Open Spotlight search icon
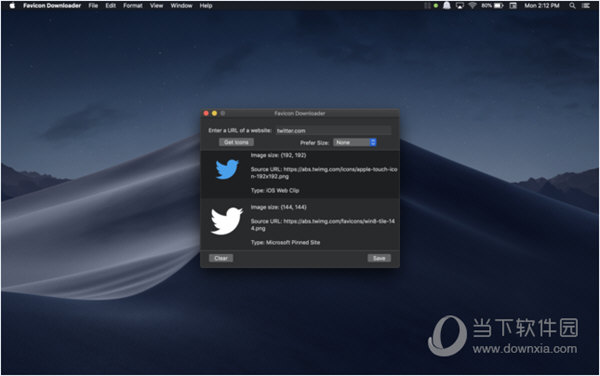The width and height of the screenshot is (600, 376). point(572,5)
